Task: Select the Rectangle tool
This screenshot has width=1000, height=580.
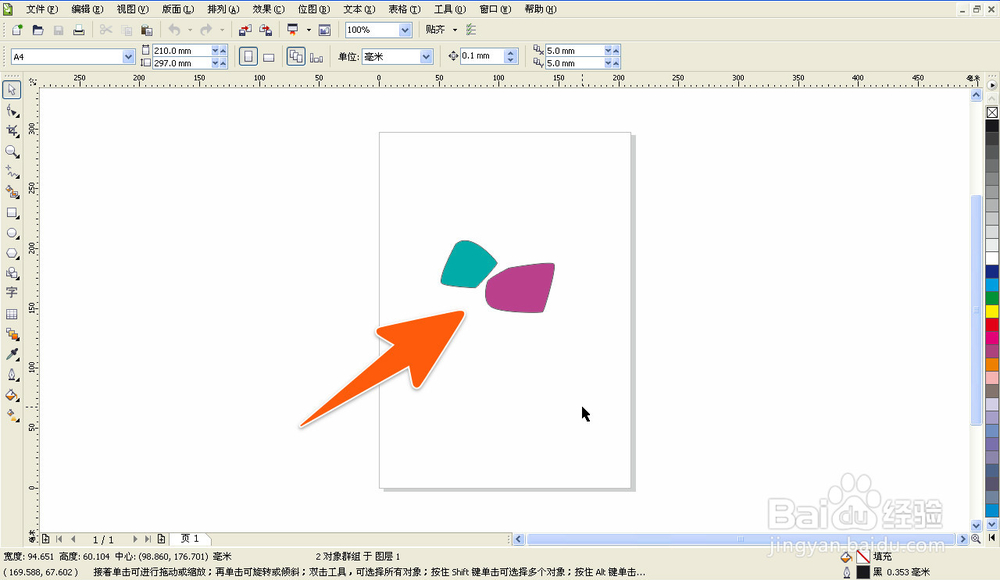Action: [x=11, y=212]
